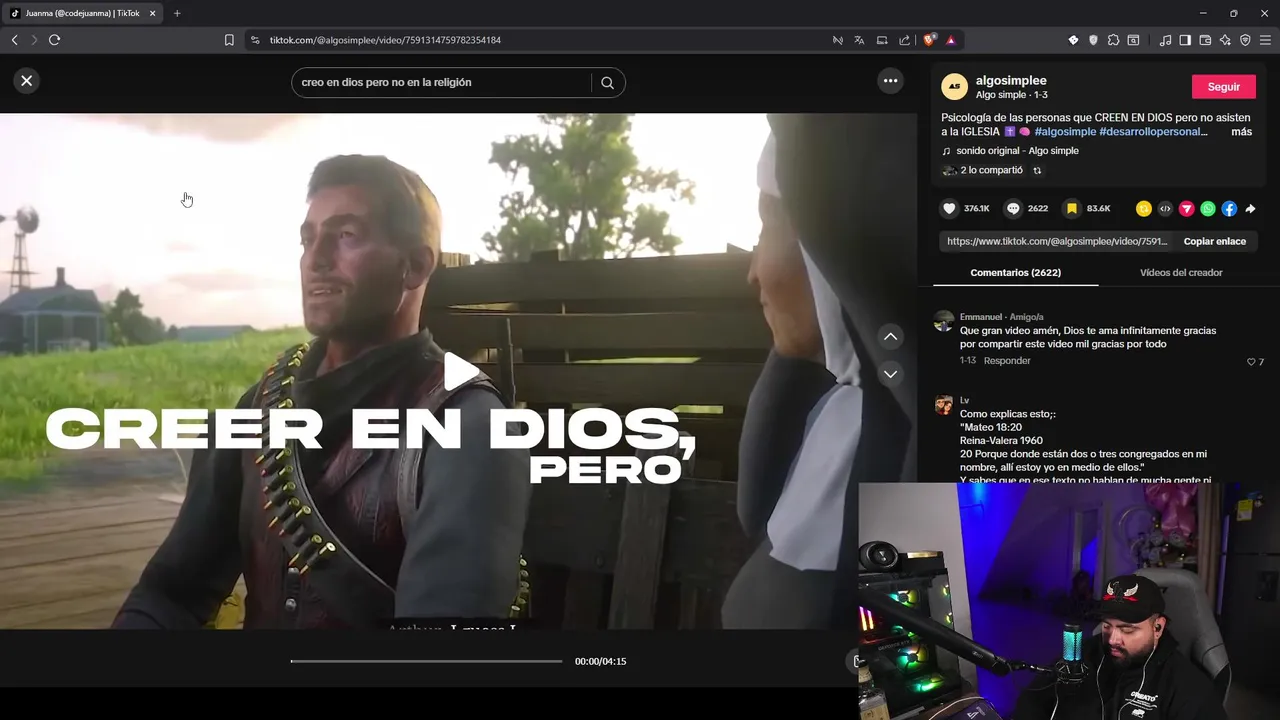Select the Juanma TikTok browser tab

click(x=83, y=13)
